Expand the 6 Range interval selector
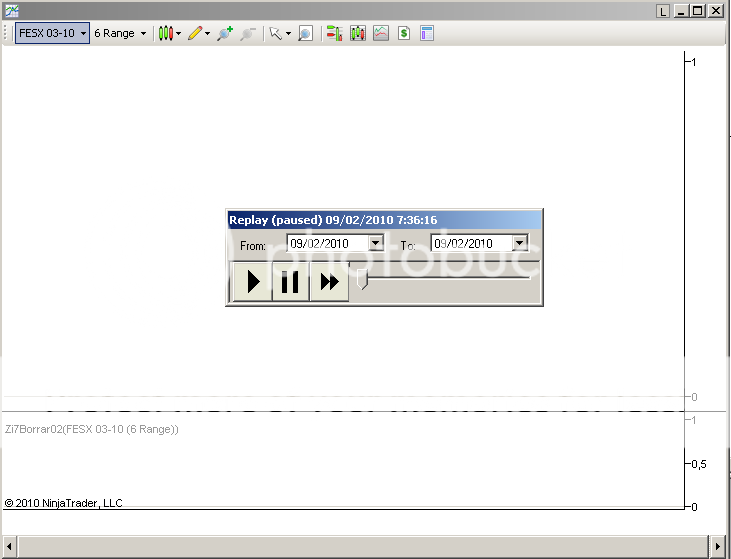Screen dimensions: 731x559 120,33
